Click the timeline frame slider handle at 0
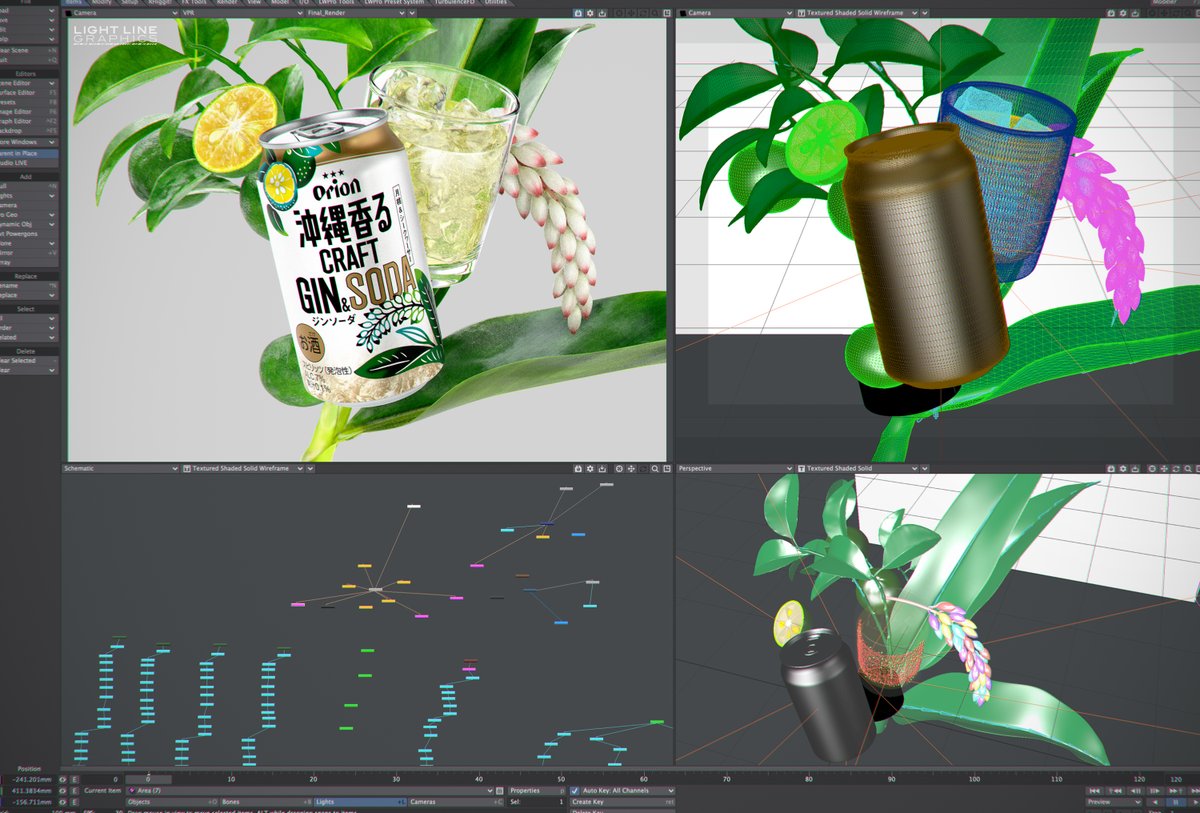Screen dimensions: 1200x813 pyautogui.click(x=148, y=779)
